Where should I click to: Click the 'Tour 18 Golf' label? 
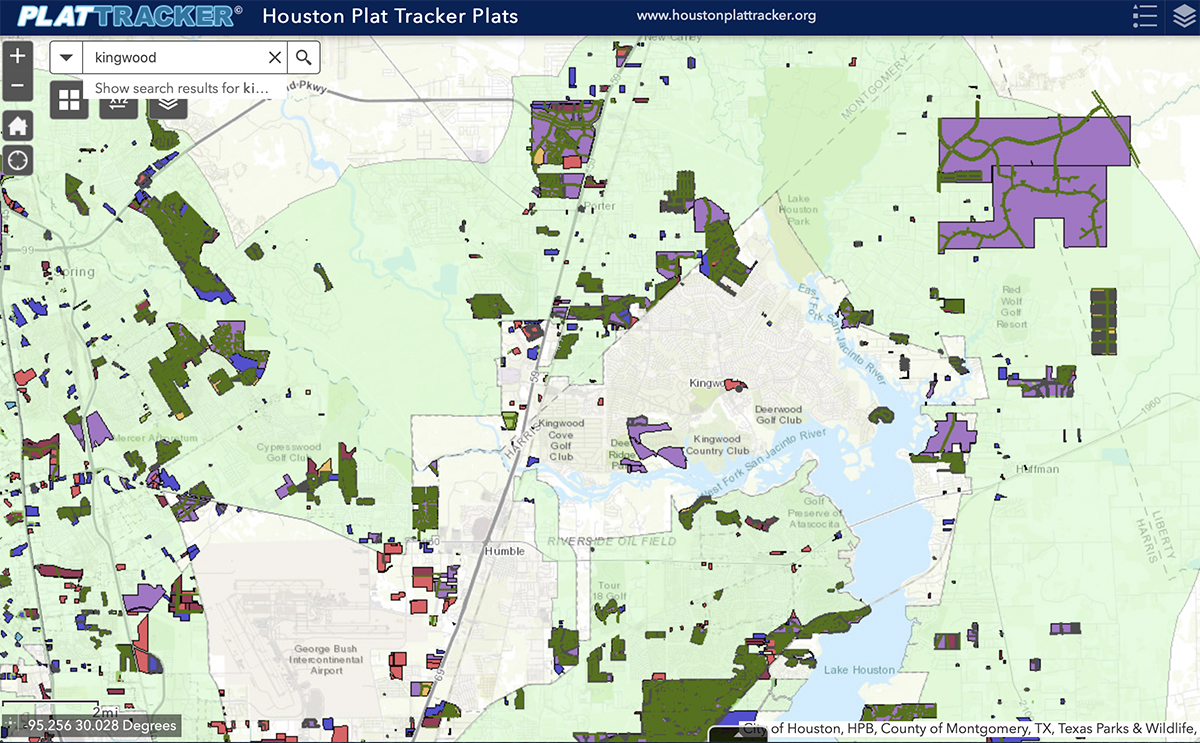(609, 591)
